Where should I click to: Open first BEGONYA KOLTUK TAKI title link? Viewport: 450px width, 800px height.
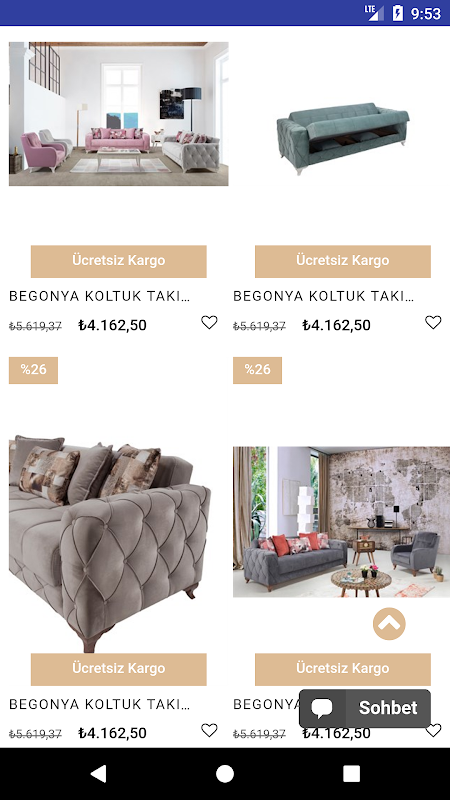(x=99, y=296)
